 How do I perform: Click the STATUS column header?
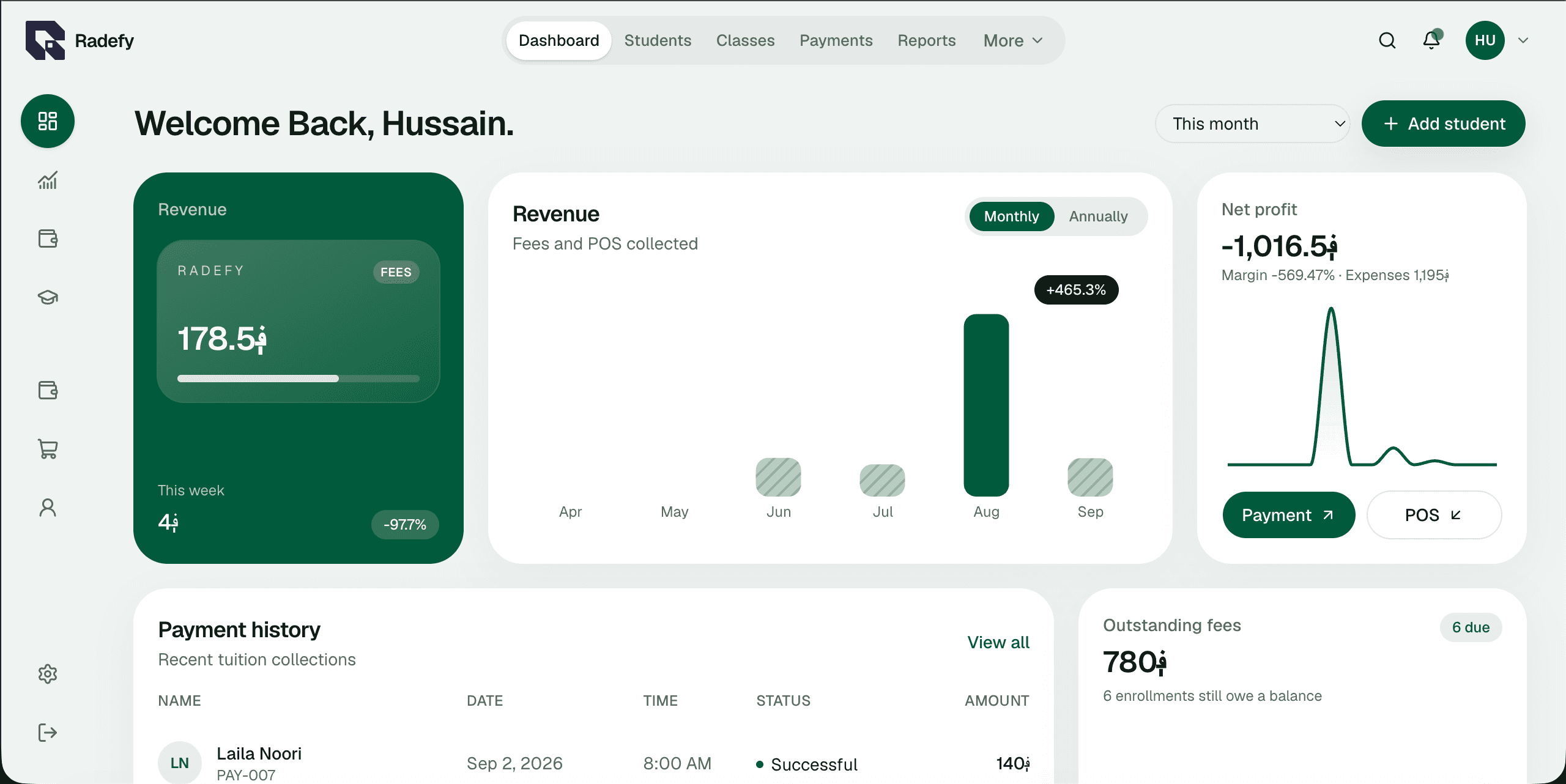click(x=784, y=701)
